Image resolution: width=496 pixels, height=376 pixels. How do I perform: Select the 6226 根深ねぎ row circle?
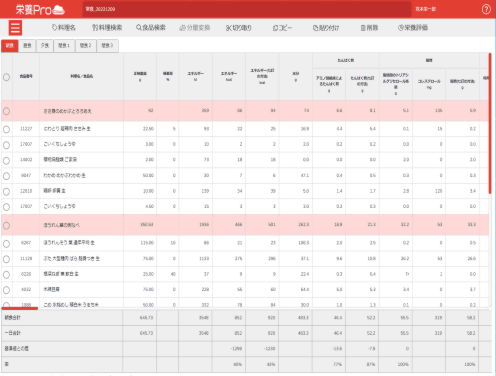pos(6,275)
